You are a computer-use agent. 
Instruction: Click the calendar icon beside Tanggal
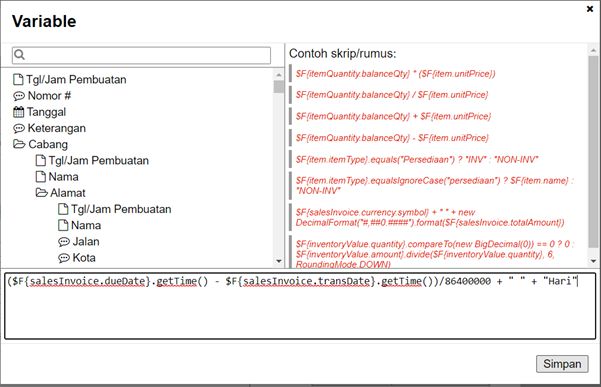(18, 112)
